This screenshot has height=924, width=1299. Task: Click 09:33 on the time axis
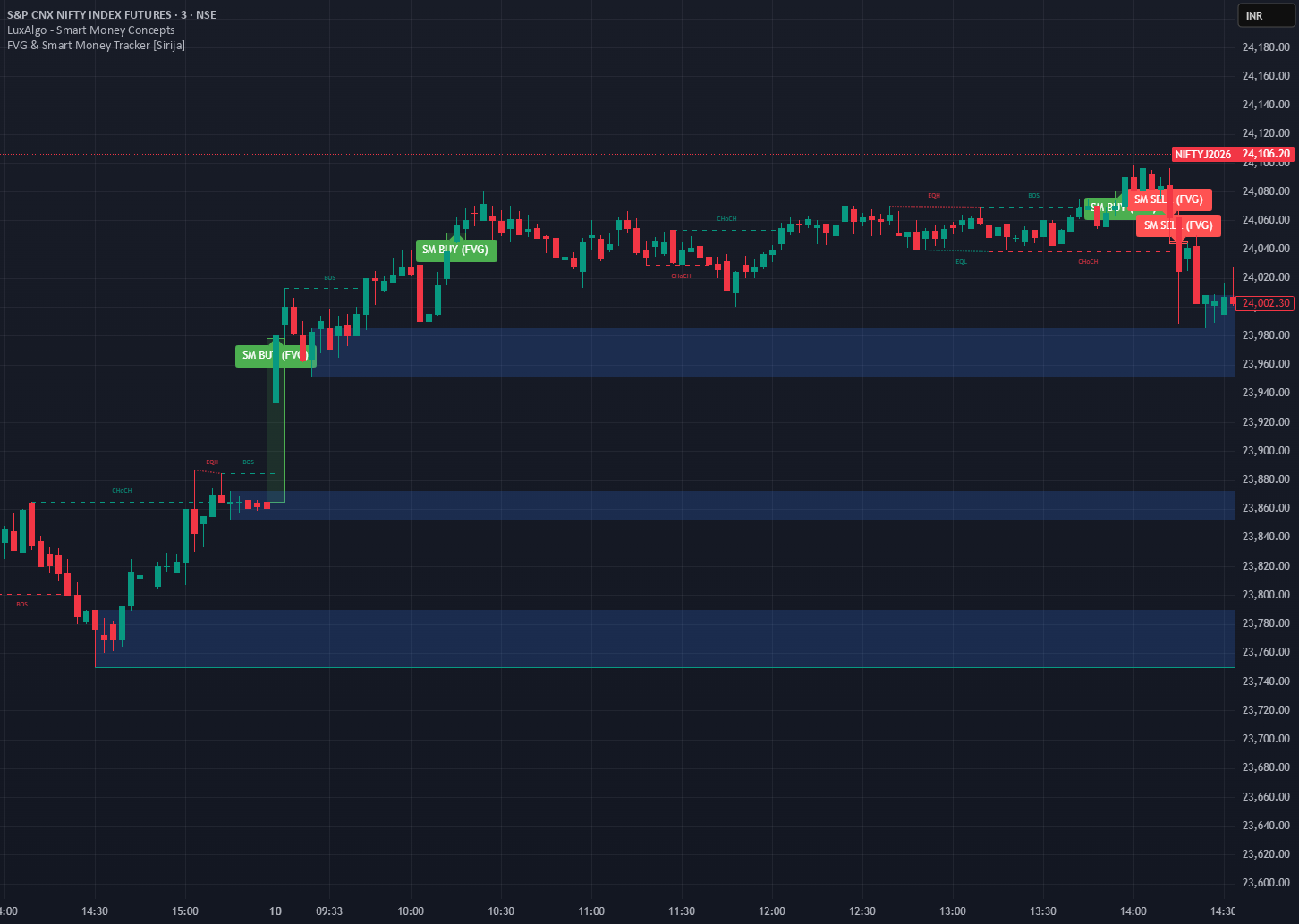(x=329, y=911)
